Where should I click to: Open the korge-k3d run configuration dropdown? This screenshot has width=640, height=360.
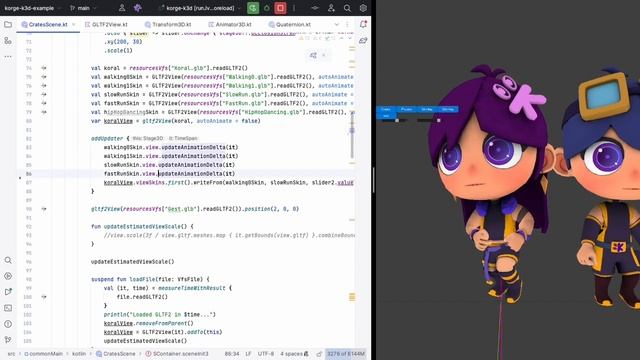point(200,8)
